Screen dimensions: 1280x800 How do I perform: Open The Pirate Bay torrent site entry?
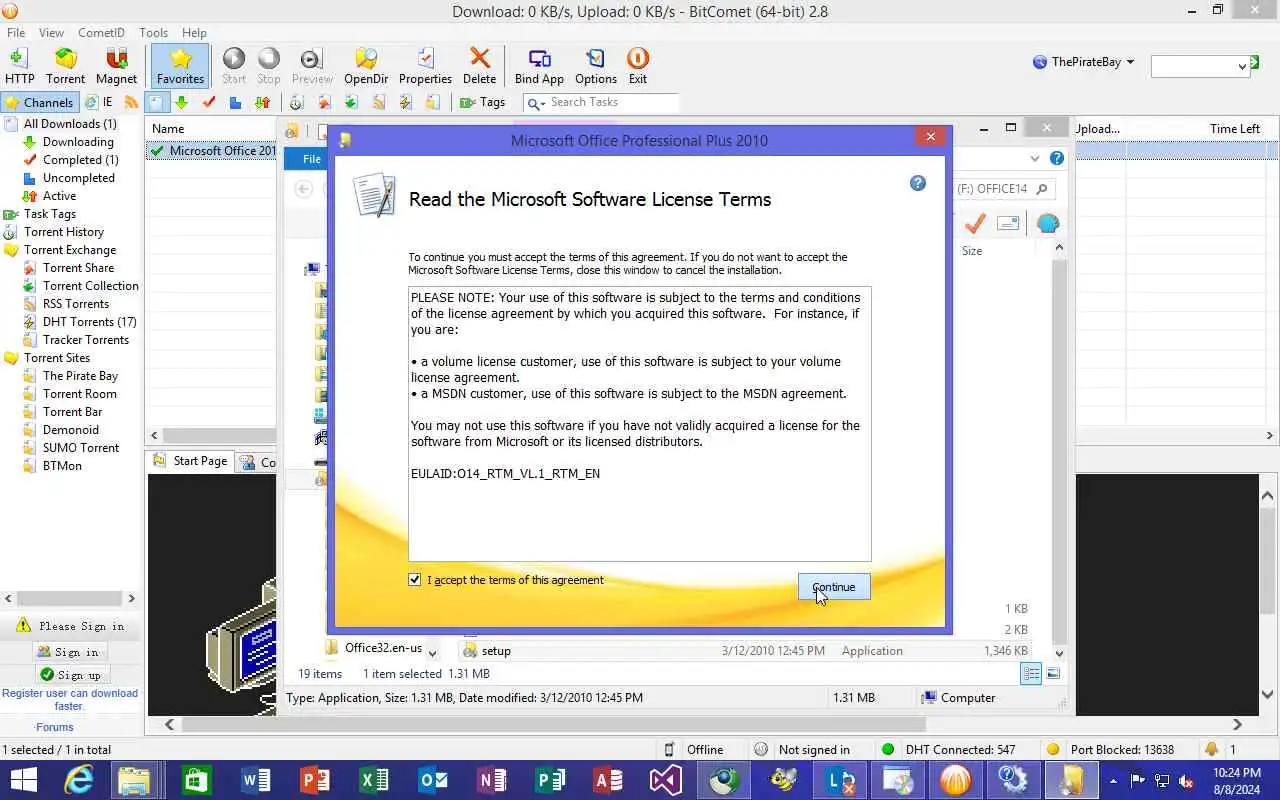click(80, 376)
